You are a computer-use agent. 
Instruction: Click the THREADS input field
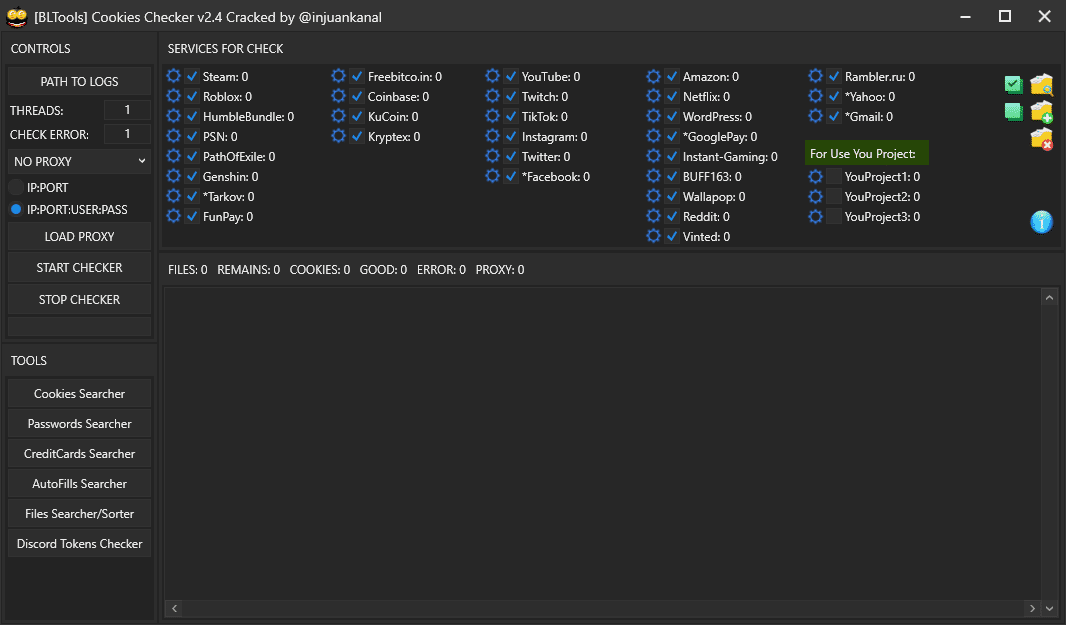[x=127, y=110]
